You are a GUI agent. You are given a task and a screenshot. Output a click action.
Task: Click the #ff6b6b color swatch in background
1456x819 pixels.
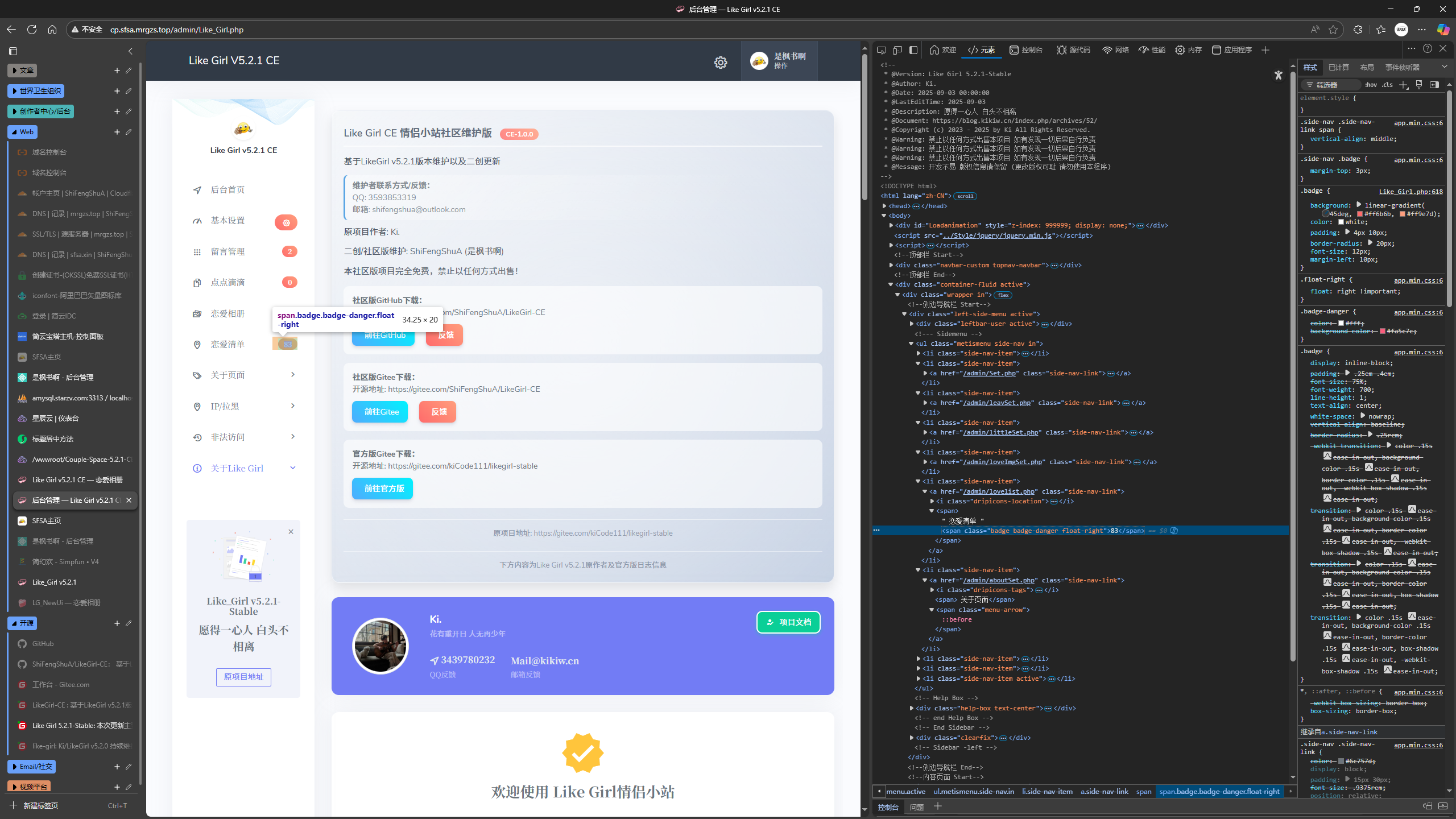click(1360, 214)
